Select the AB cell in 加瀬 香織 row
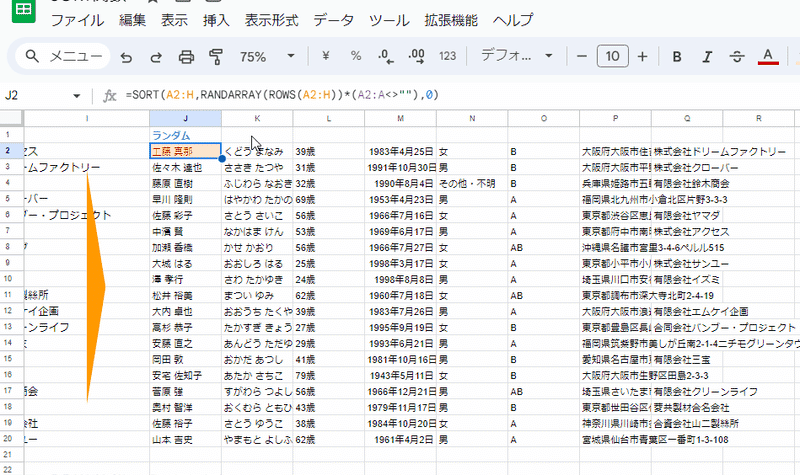 pos(543,247)
